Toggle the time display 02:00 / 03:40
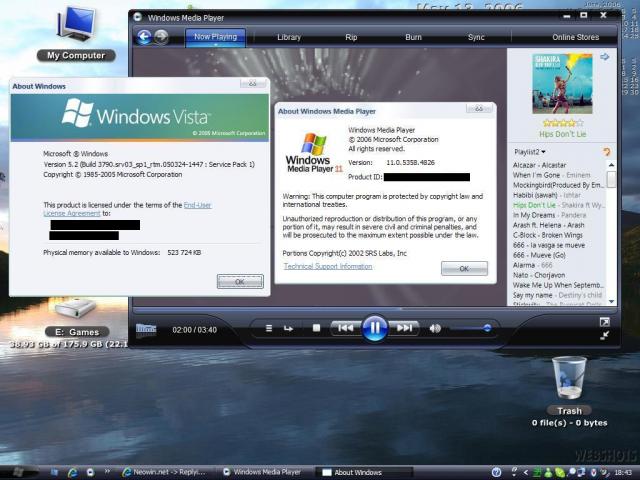The width and height of the screenshot is (640, 480). (x=194, y=330)
